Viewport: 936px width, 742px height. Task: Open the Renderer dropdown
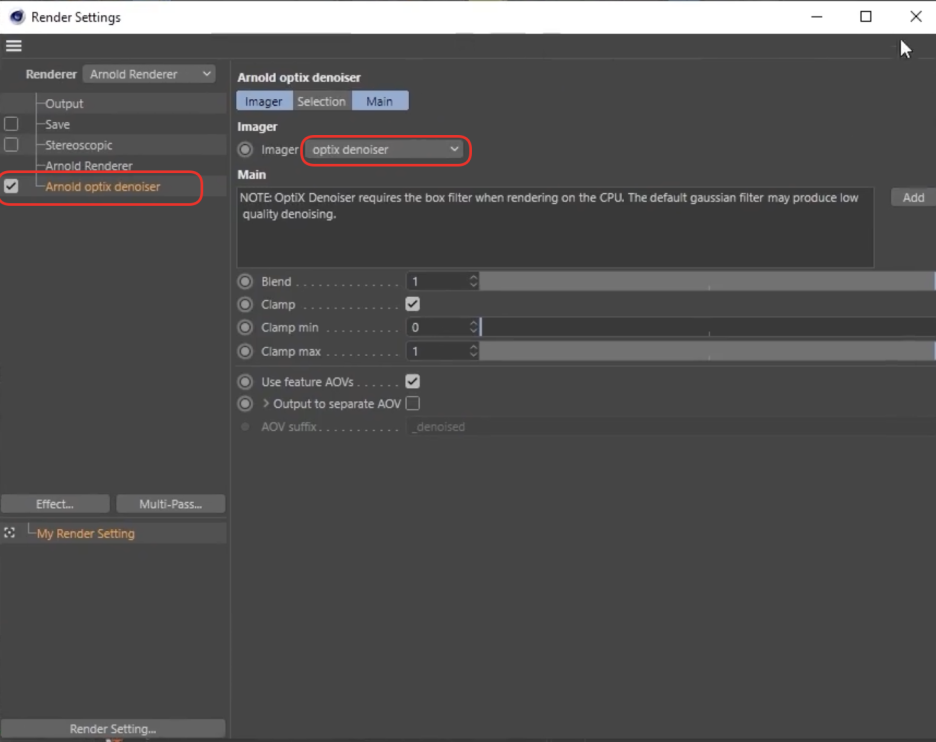[x=149, y=74]
